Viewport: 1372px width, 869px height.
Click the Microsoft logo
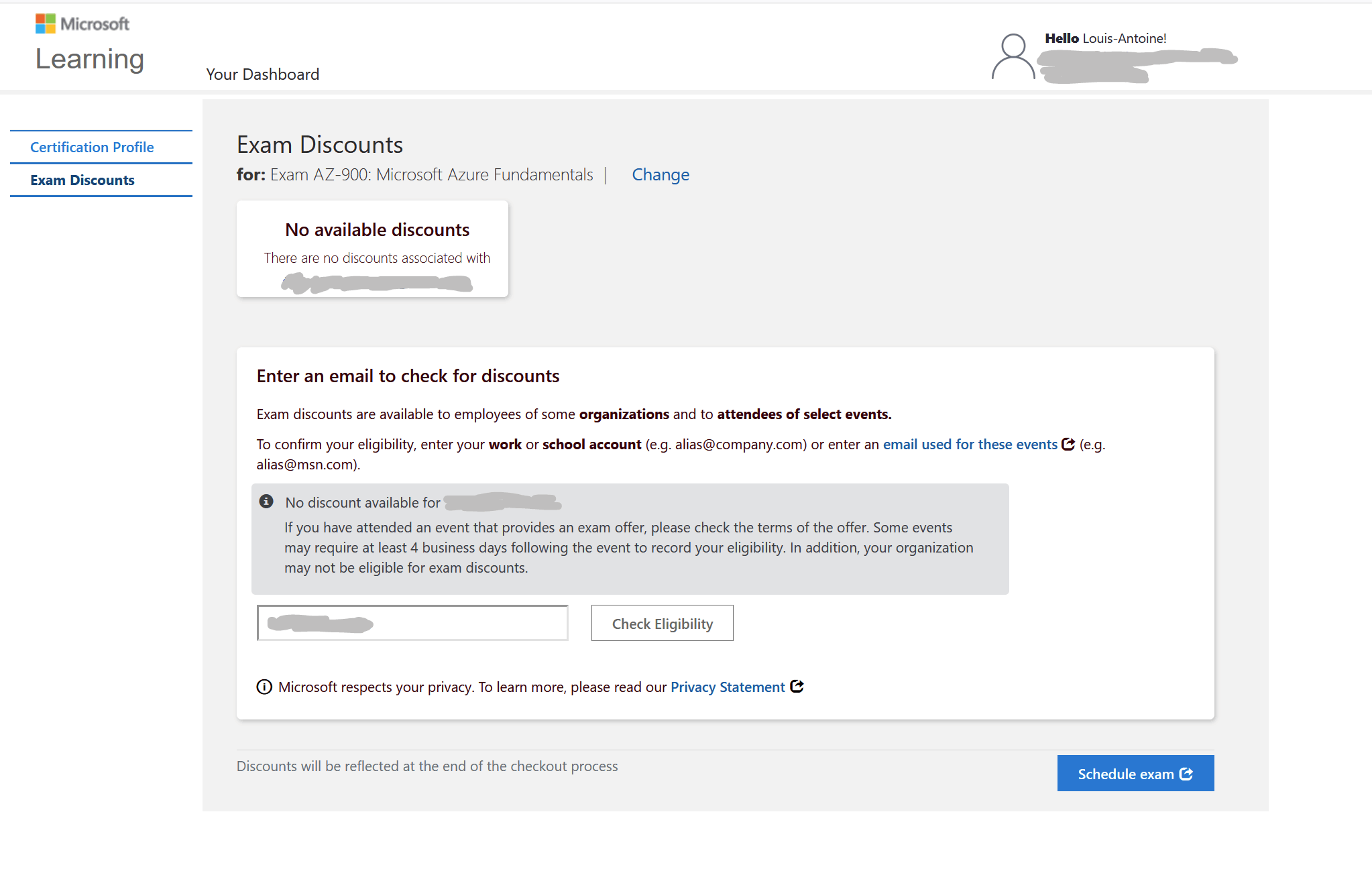82,24
